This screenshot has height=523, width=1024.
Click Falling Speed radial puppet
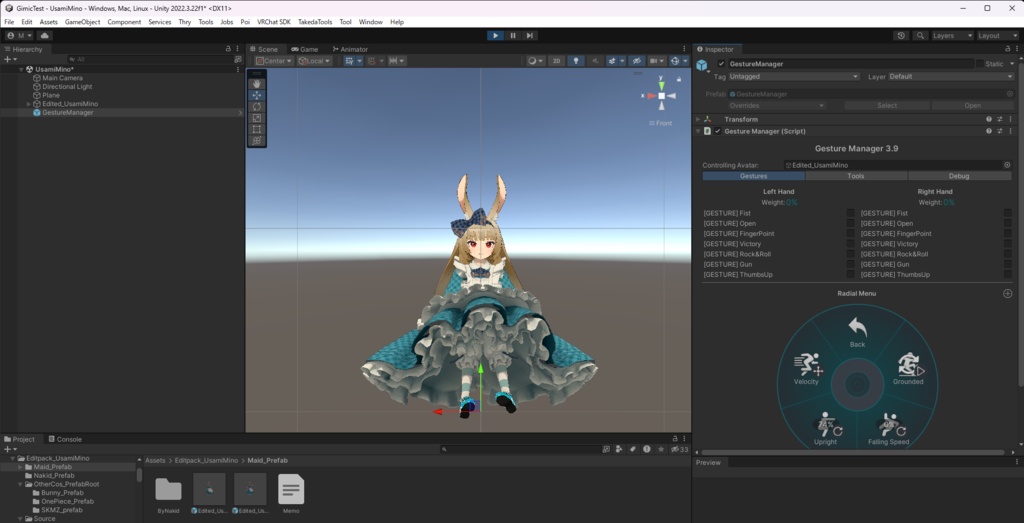coord(889,428)
